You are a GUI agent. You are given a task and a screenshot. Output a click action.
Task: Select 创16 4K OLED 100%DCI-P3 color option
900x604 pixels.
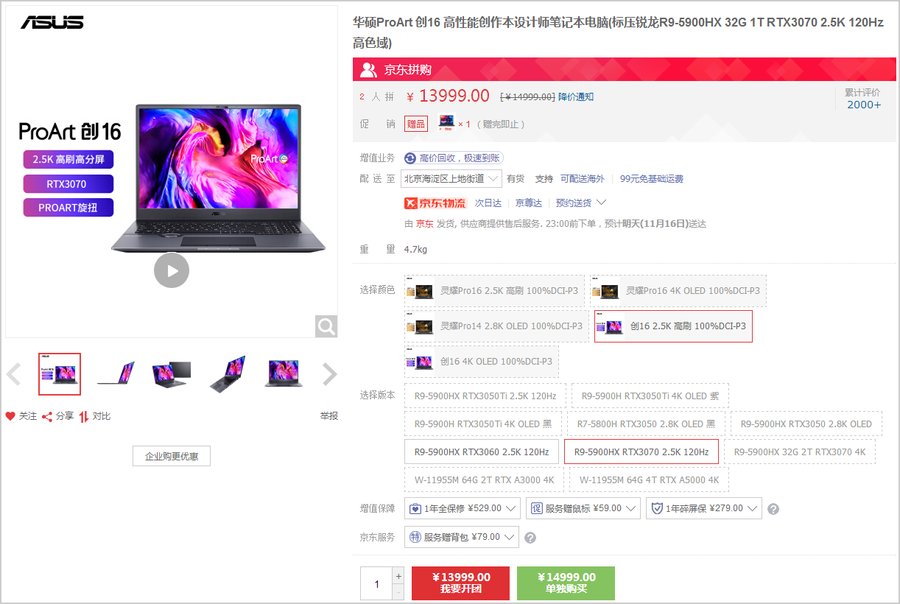[481, 361]
